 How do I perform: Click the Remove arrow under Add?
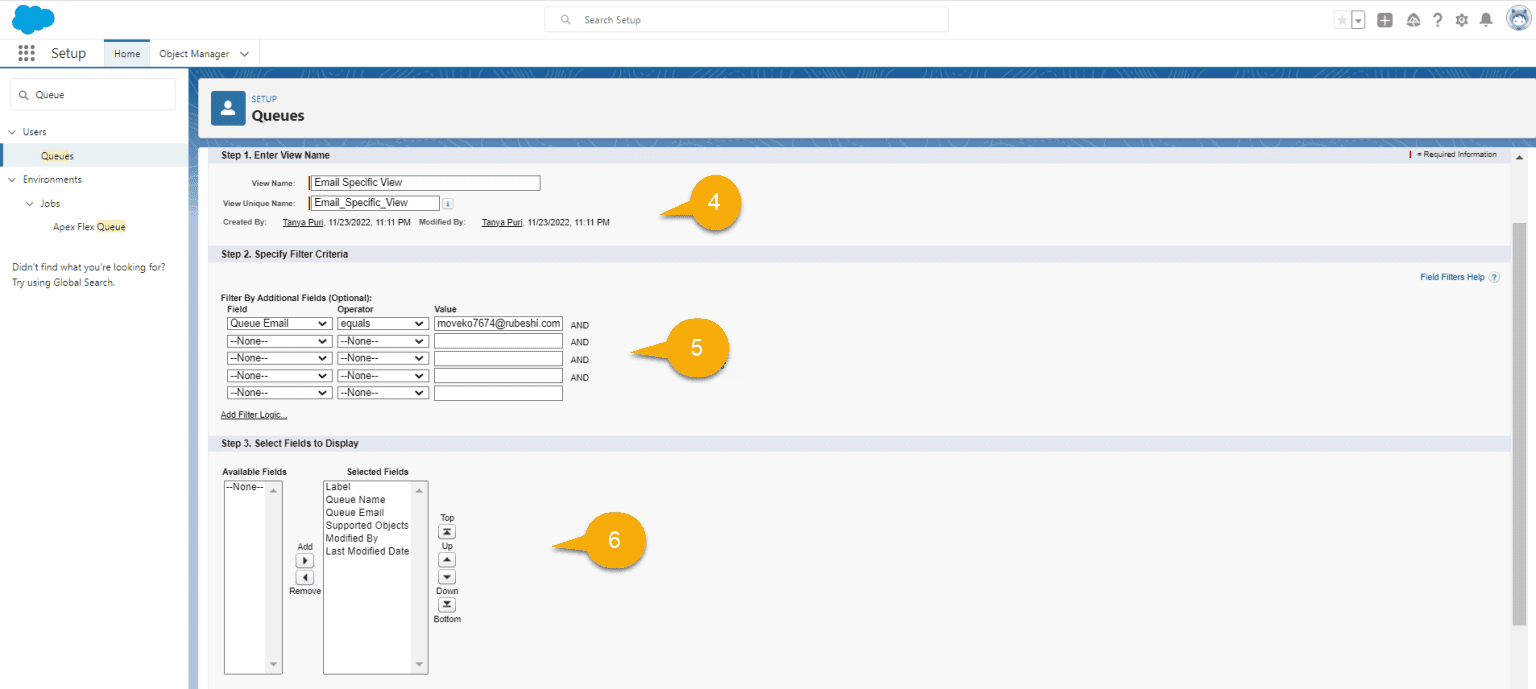(x=305, y=577)
